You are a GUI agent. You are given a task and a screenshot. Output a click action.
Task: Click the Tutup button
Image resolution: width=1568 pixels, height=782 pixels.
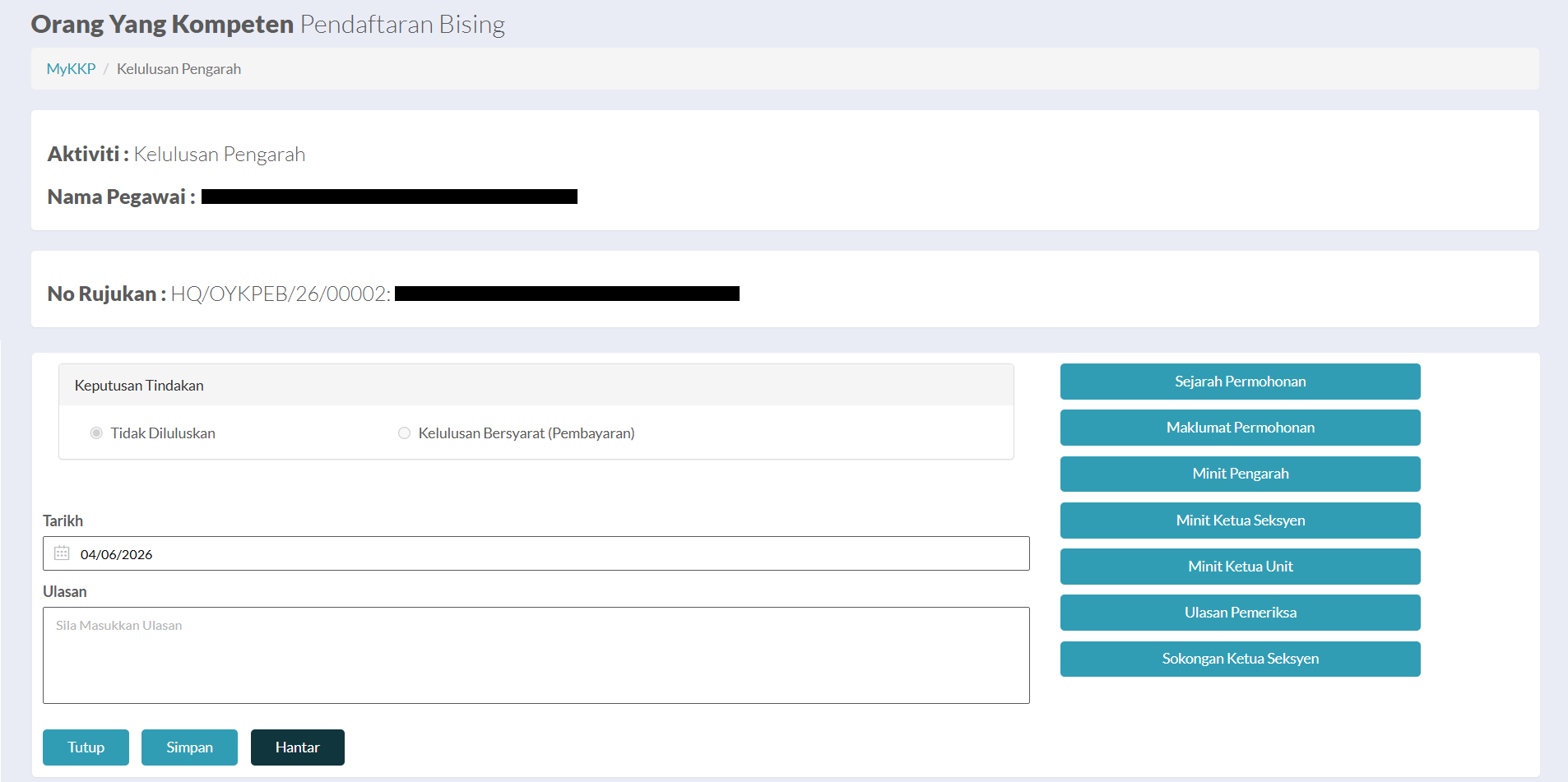[x=86, y=747]
